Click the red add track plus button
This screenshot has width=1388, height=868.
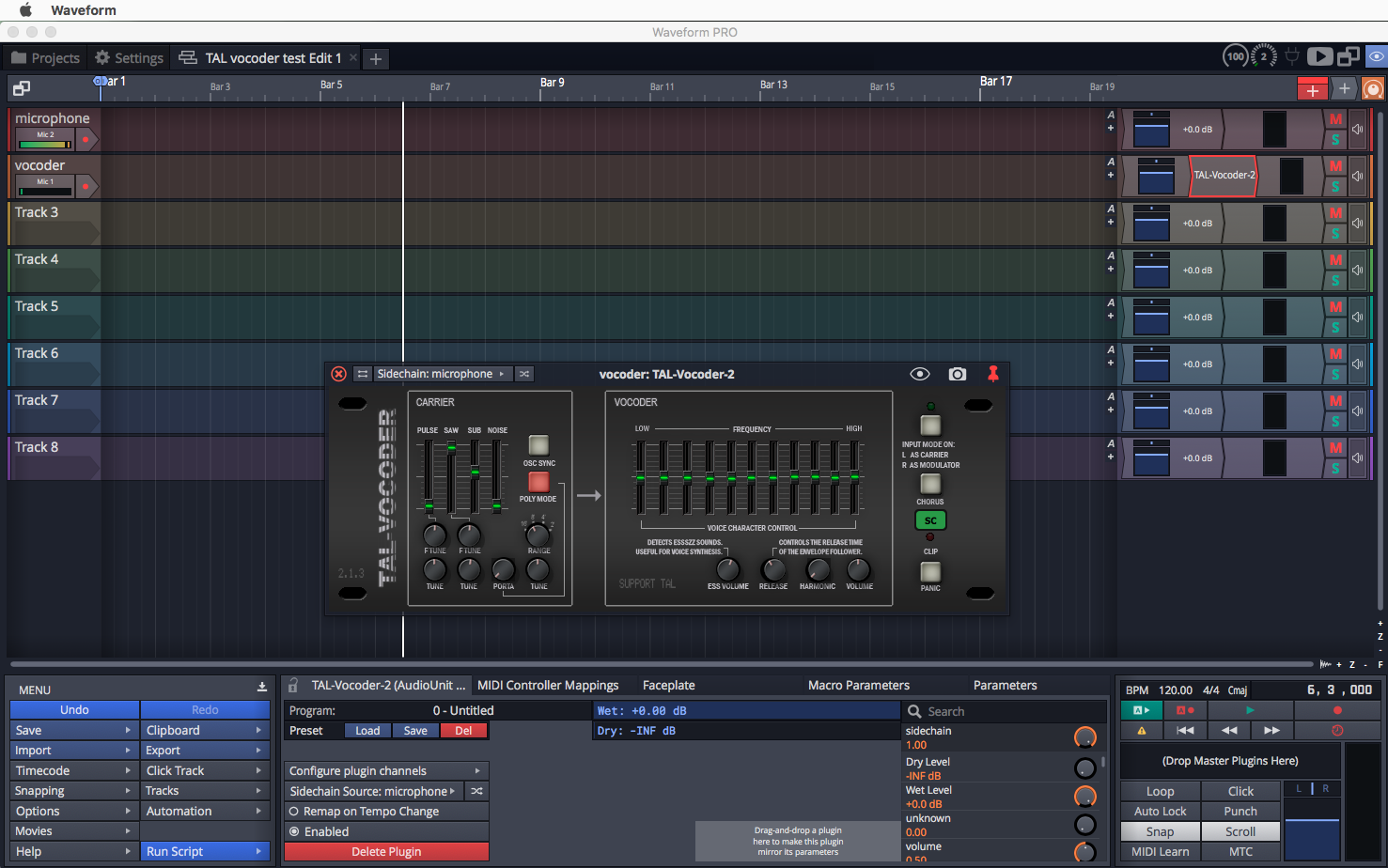(x=1312, y=89)
